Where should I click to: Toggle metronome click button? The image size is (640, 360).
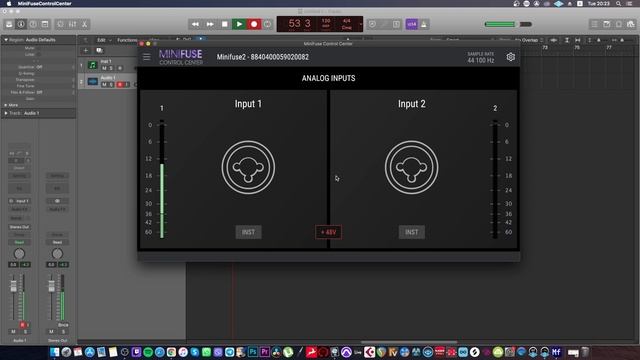[x=424, y=24]
